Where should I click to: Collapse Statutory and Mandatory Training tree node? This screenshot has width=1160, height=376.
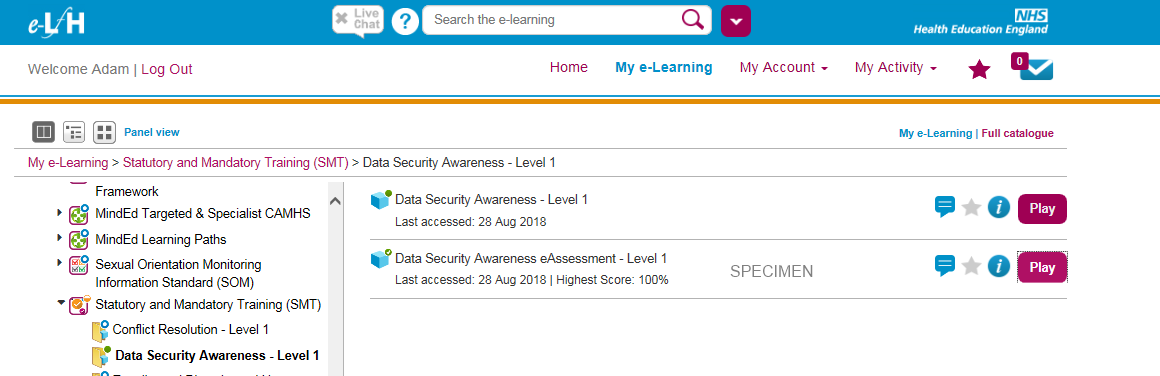point(61,303)
